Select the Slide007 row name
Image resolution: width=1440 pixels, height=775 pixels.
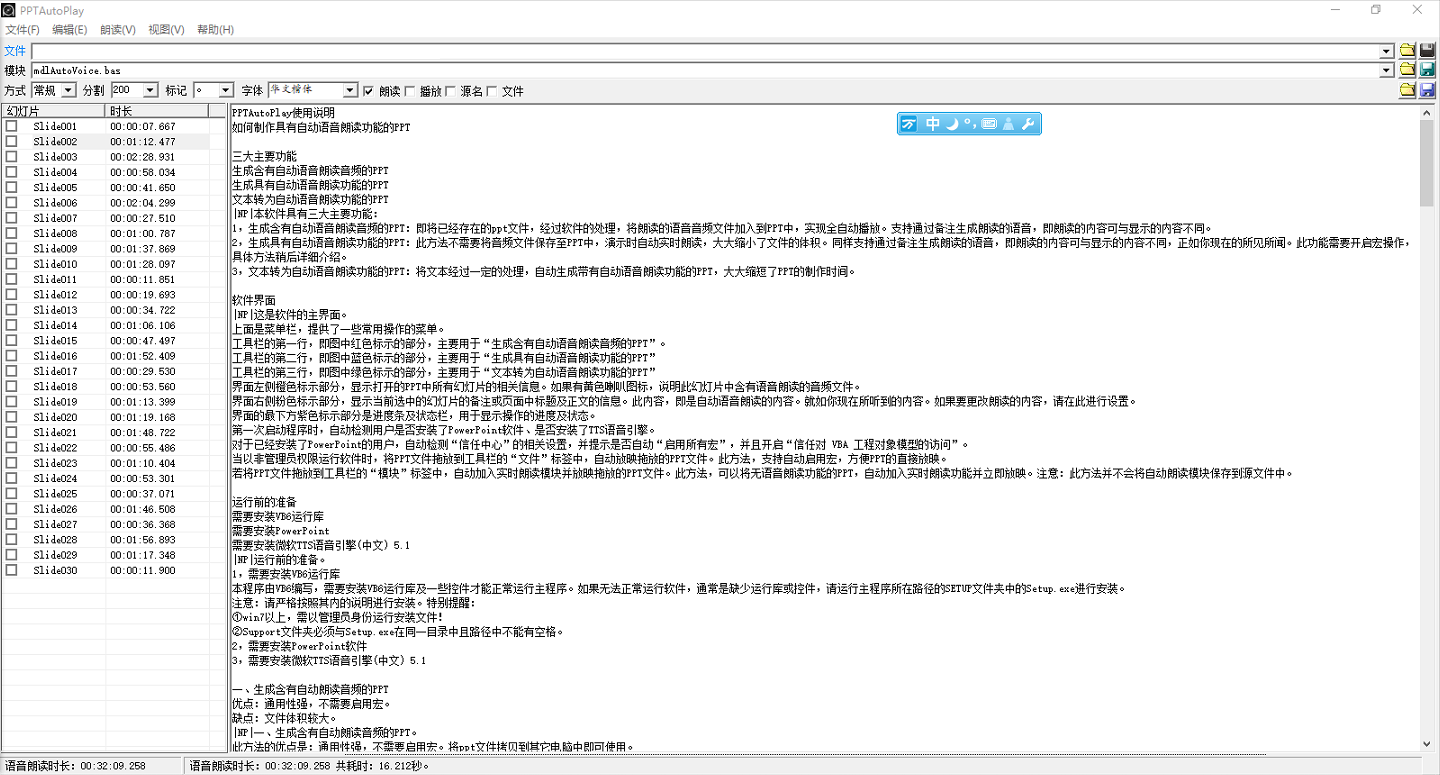(55, 218)
